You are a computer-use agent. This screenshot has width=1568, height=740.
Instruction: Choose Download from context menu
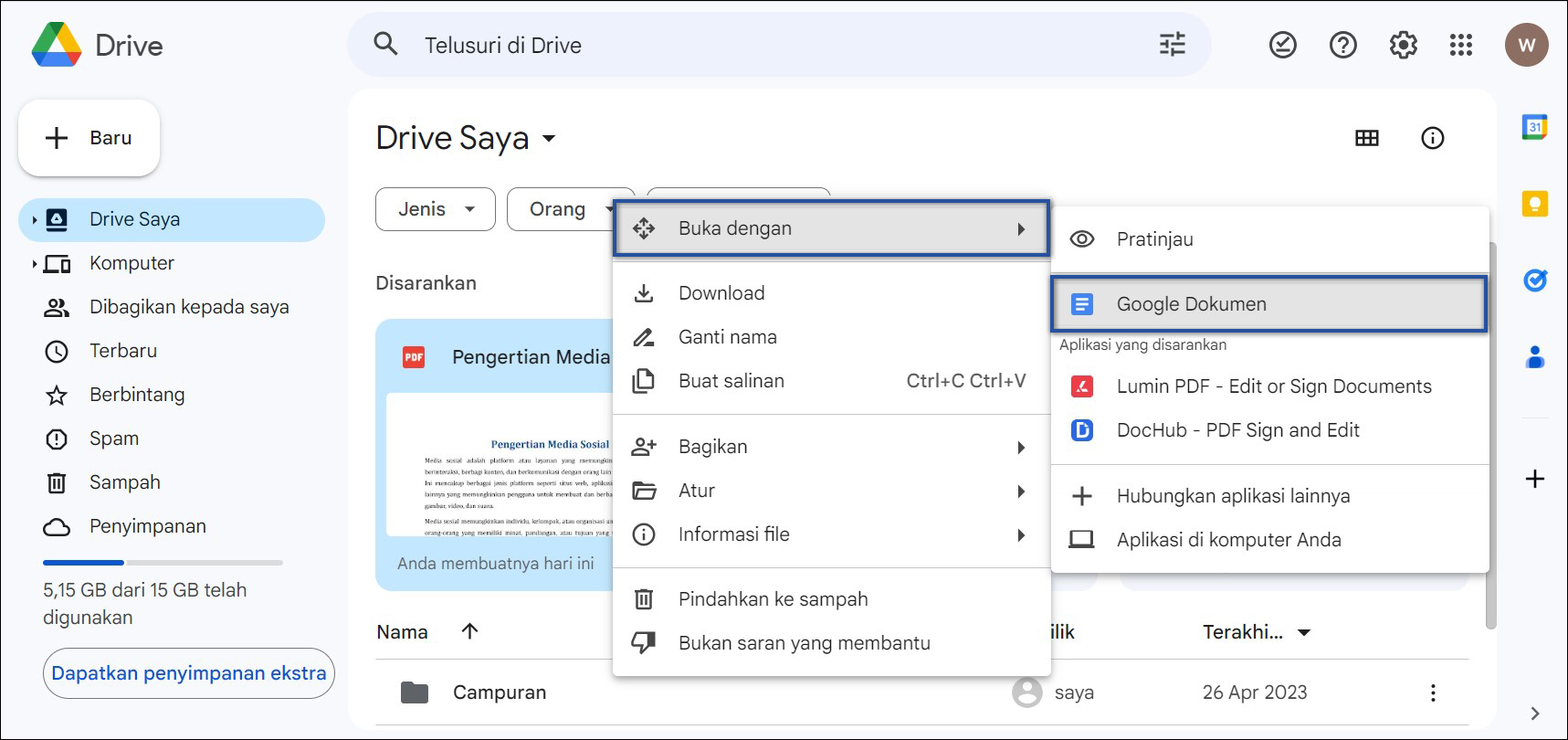pos(831,293)
